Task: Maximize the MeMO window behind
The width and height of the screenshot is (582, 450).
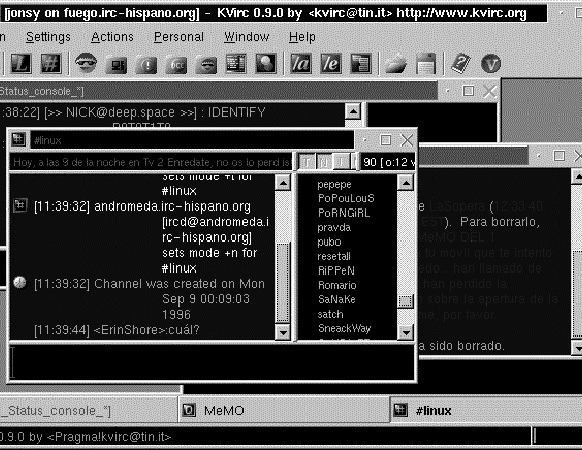Action: 559,156
